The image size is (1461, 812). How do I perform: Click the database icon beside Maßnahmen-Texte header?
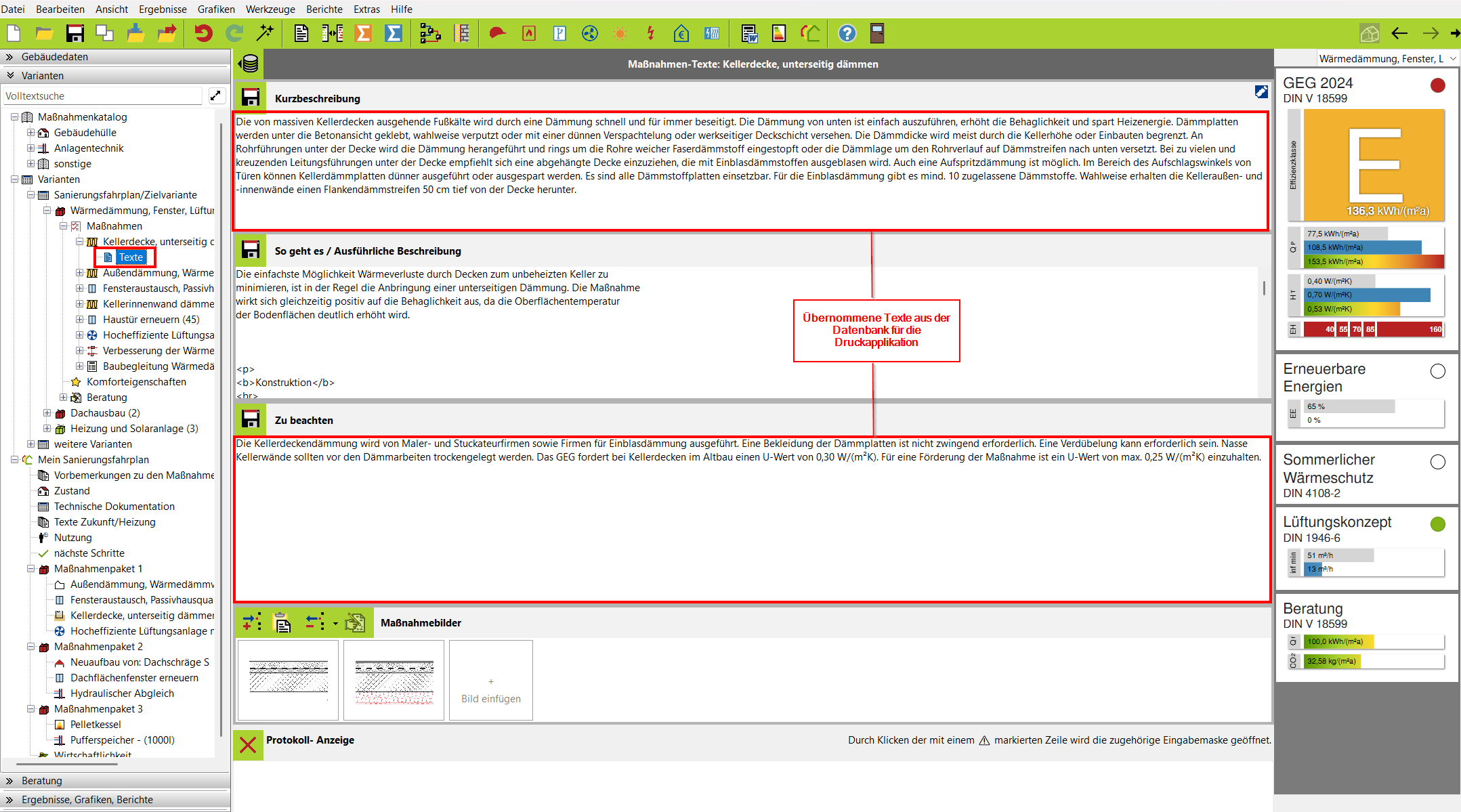click(249, 64)
